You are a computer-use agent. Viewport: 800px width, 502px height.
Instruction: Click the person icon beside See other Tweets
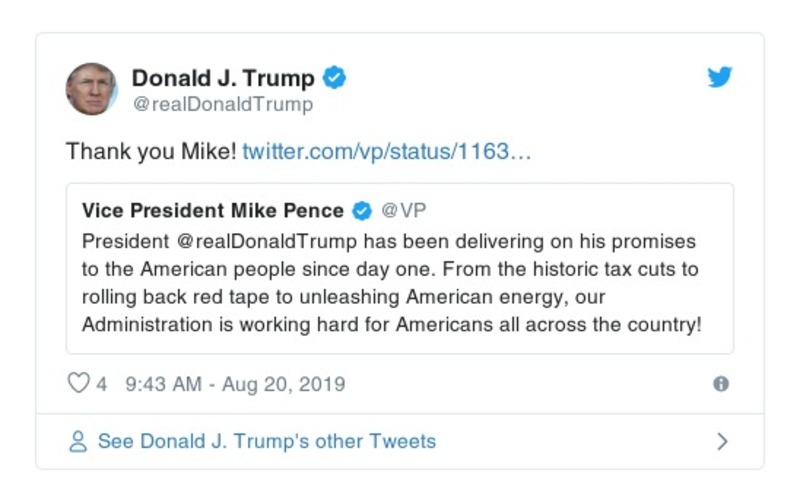[78, 441]
